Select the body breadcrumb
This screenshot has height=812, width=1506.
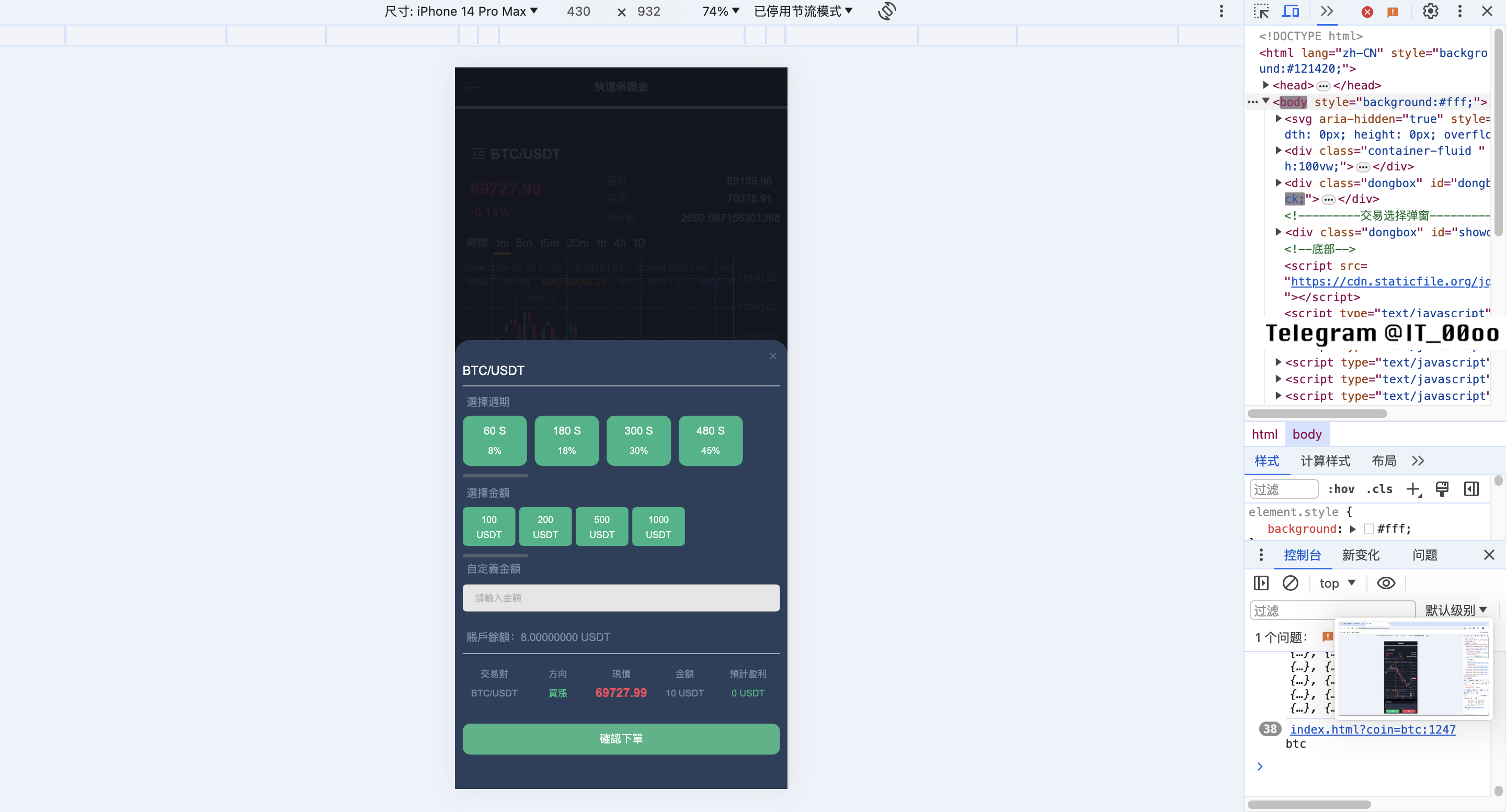1307,434
